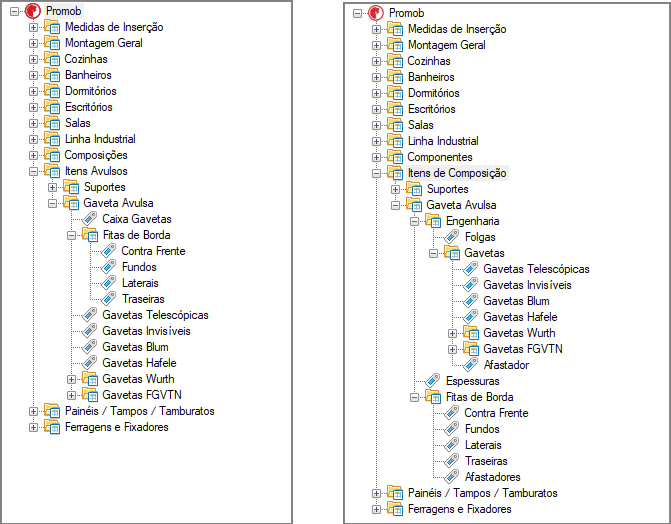Select Gavetas Blum in right tree
This screenshot has width=671, height=524.
point(517,301)
